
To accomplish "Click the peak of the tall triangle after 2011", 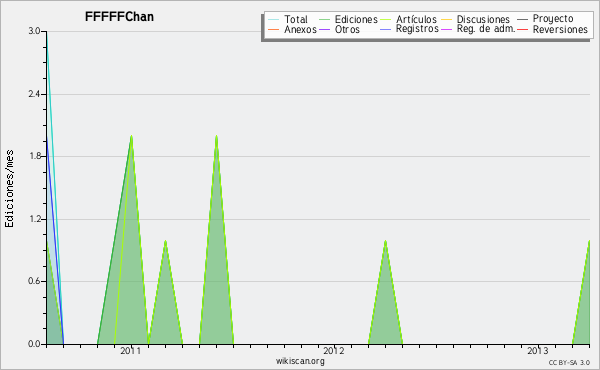I will (x=217, y=137).
